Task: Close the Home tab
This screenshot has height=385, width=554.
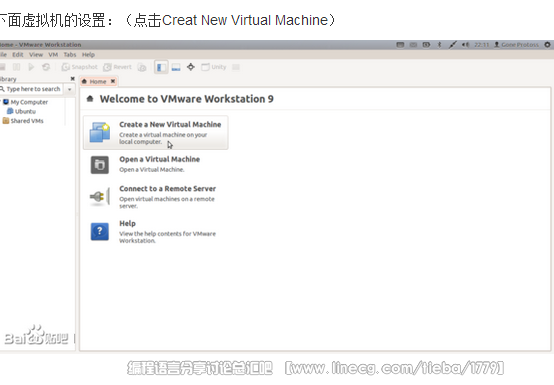Action: (113, 81)
